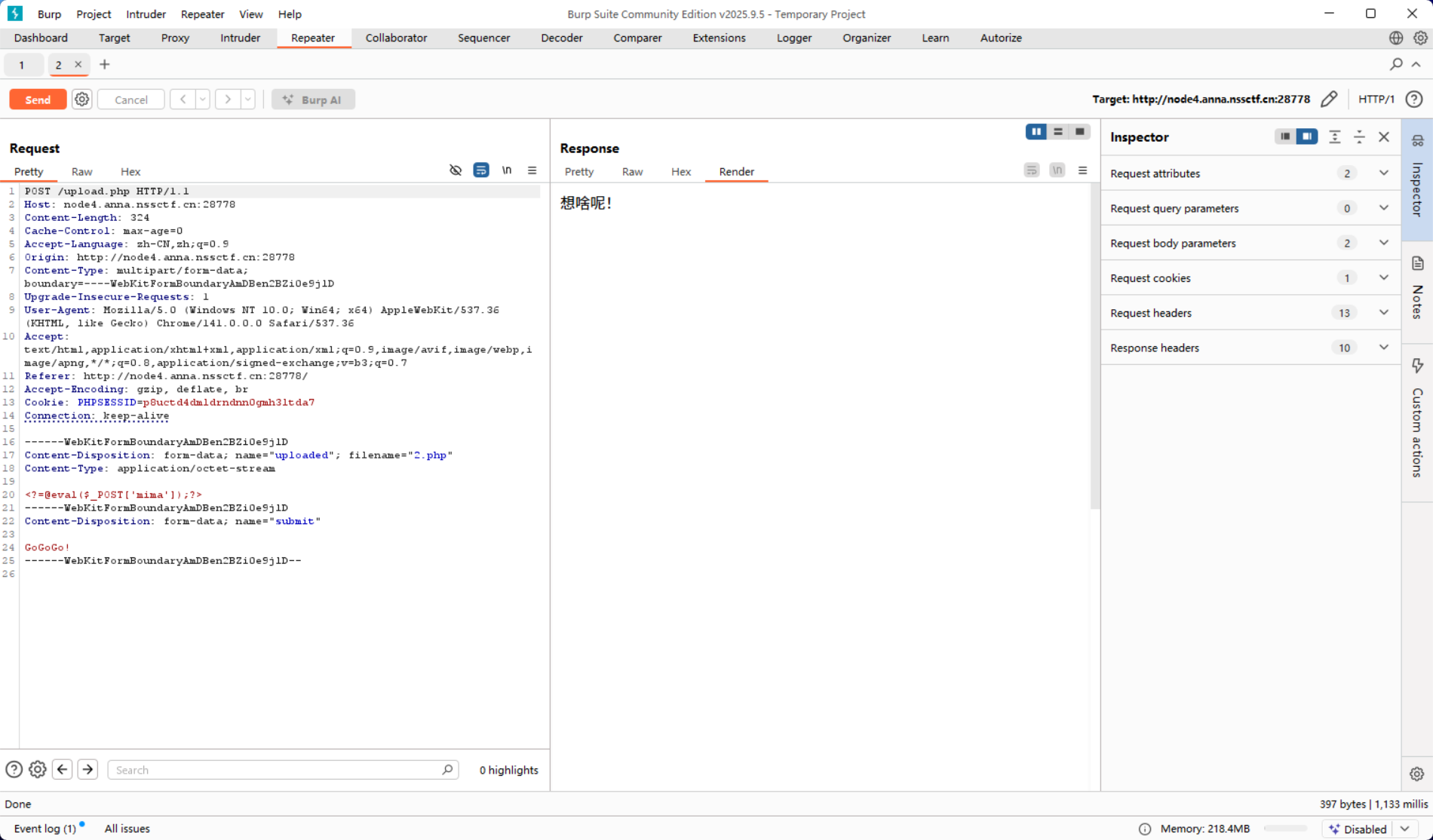The image size is (1433, 840).
Task: Open Repeater help question icon
Action: tap(1415, 99)
